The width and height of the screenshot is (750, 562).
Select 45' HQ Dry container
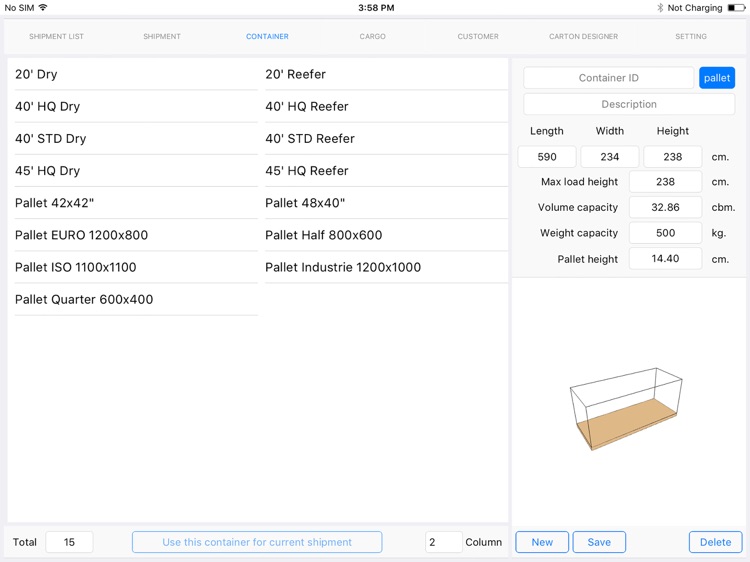tap(136, 171)
